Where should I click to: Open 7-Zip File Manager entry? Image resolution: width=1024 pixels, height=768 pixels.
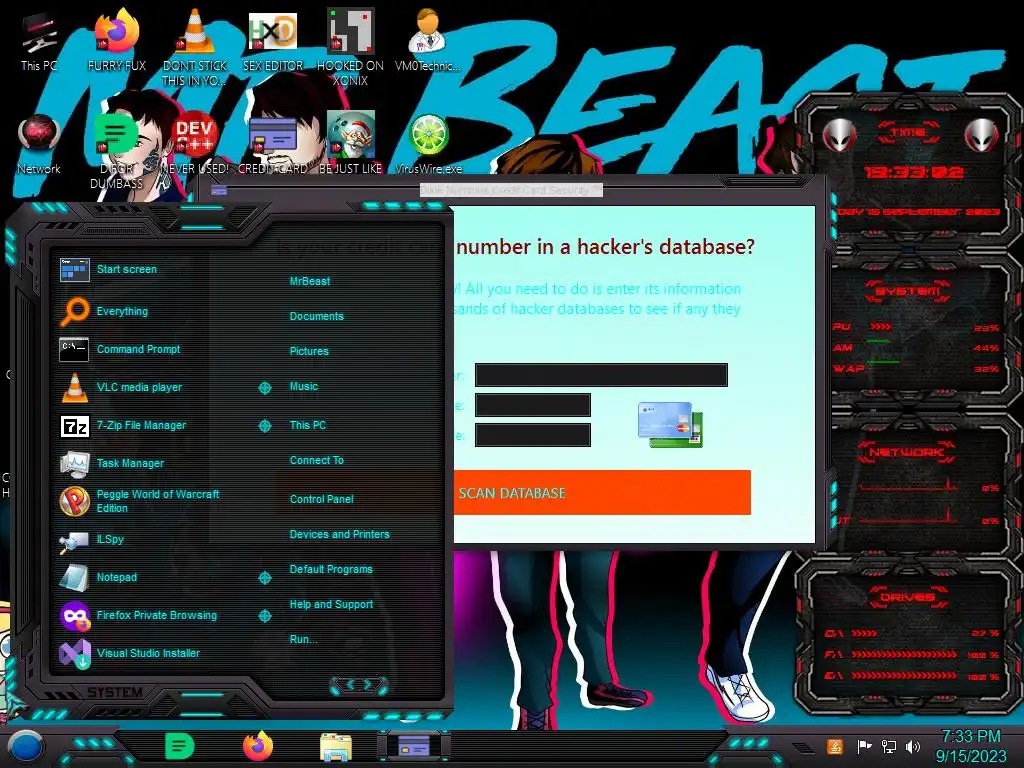click(x=141, y=425)
